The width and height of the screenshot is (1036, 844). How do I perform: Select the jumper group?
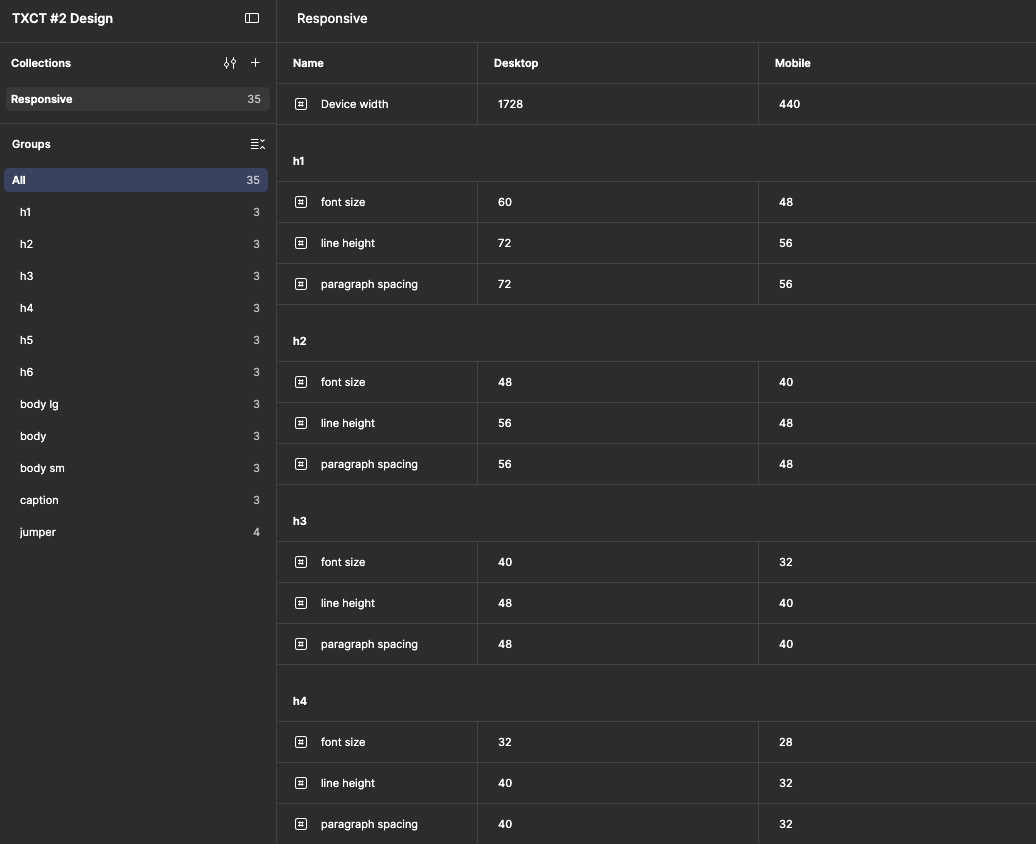[136, 532]
